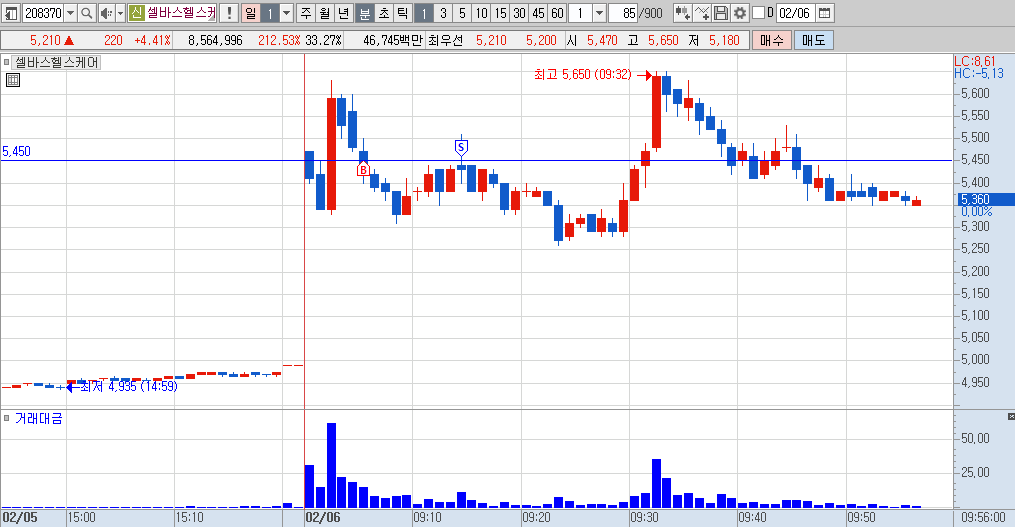The height and width of the screenshot is (527, 1015).
Task: Toggle the 분 minute chart mode
Action: (x=365, y=13)
